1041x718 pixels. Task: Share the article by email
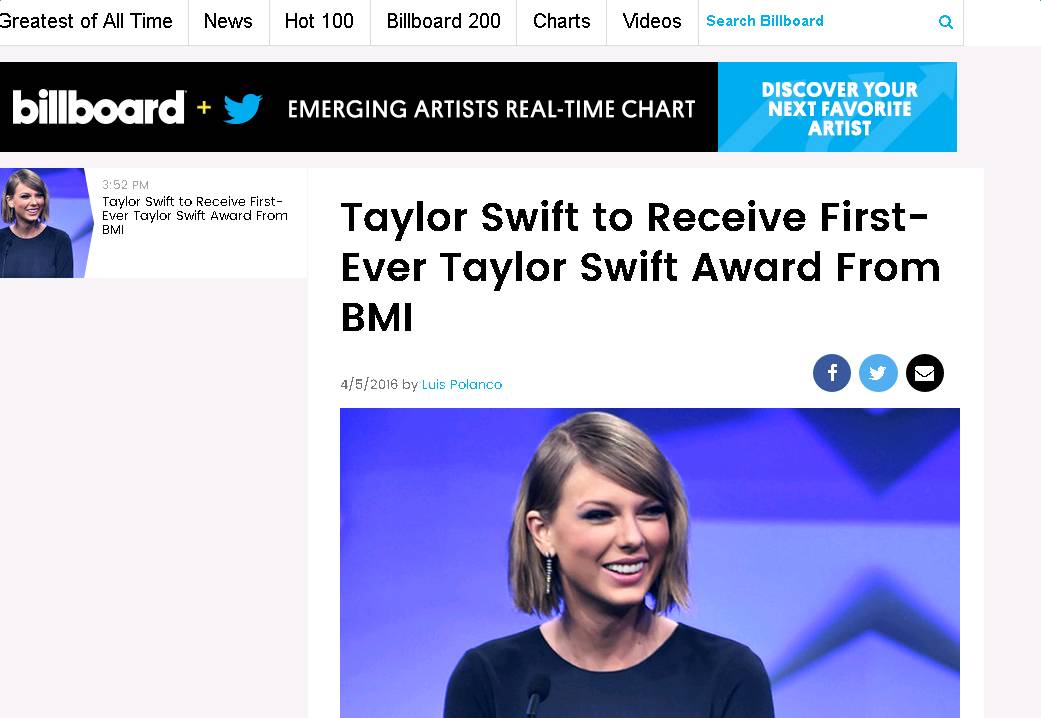click(924, 373)
